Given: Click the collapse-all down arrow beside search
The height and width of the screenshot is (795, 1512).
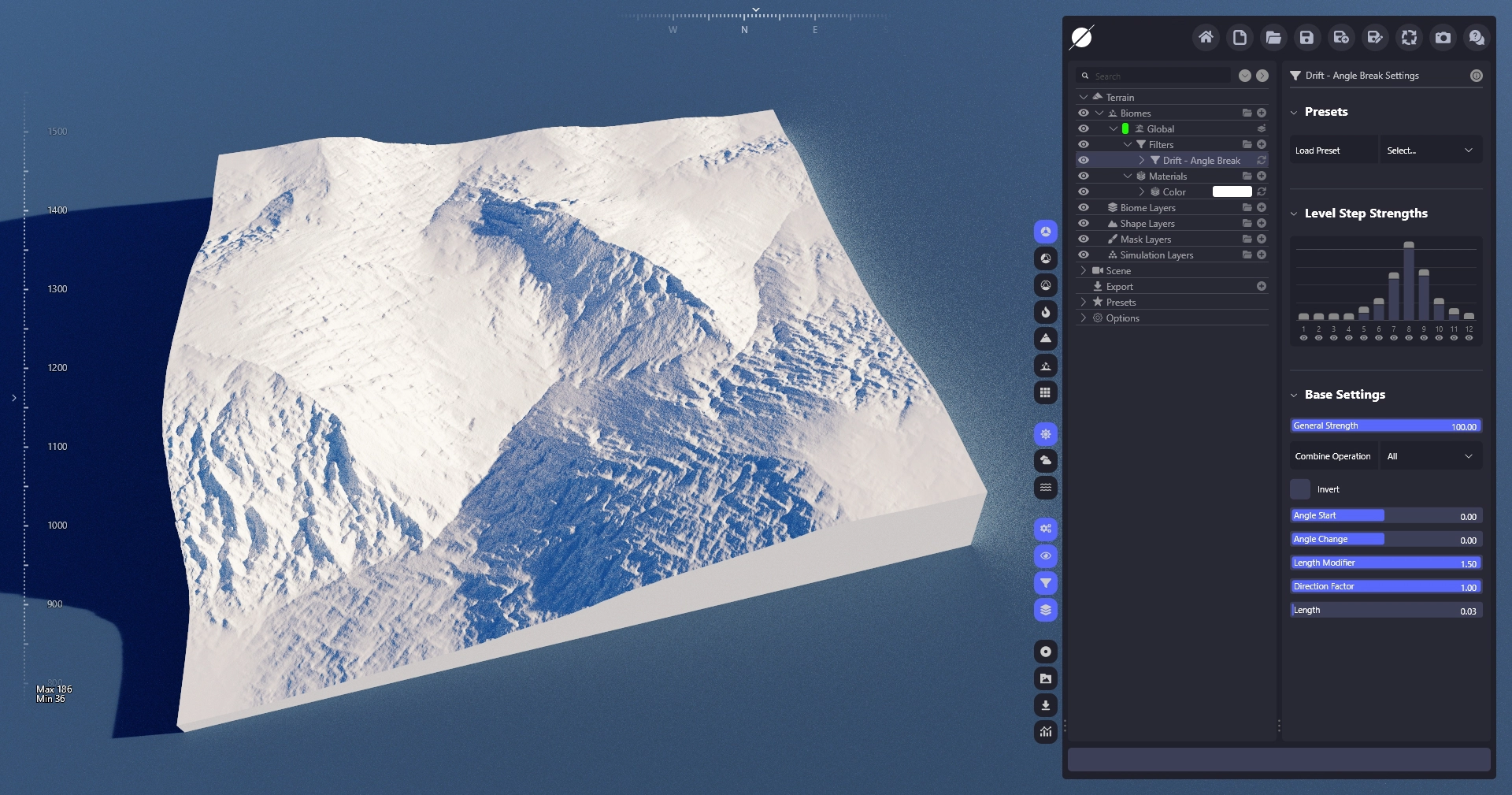Looking at the screenshot, I should (1245, 76).
